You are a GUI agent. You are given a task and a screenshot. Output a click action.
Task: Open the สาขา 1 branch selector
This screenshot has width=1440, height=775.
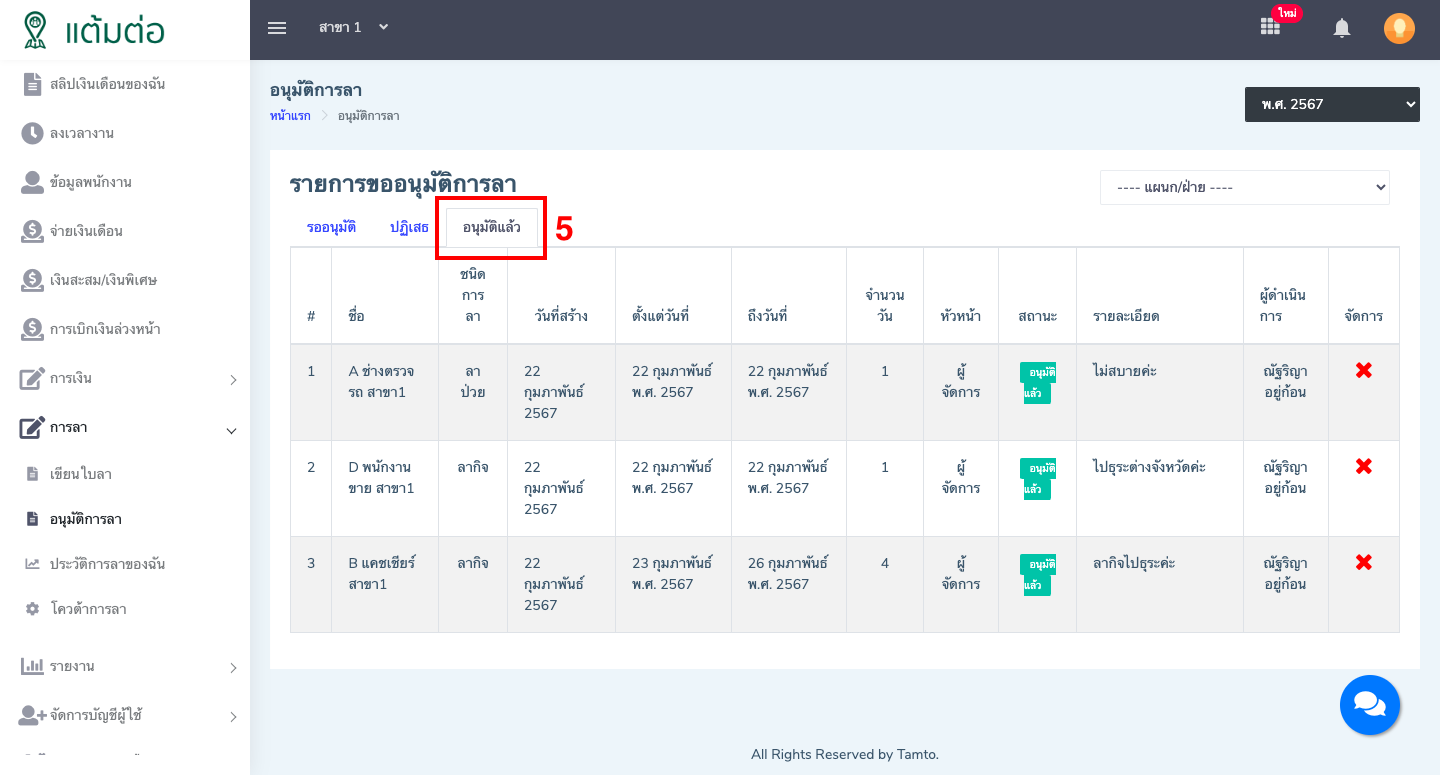click(x=353, y=28)
